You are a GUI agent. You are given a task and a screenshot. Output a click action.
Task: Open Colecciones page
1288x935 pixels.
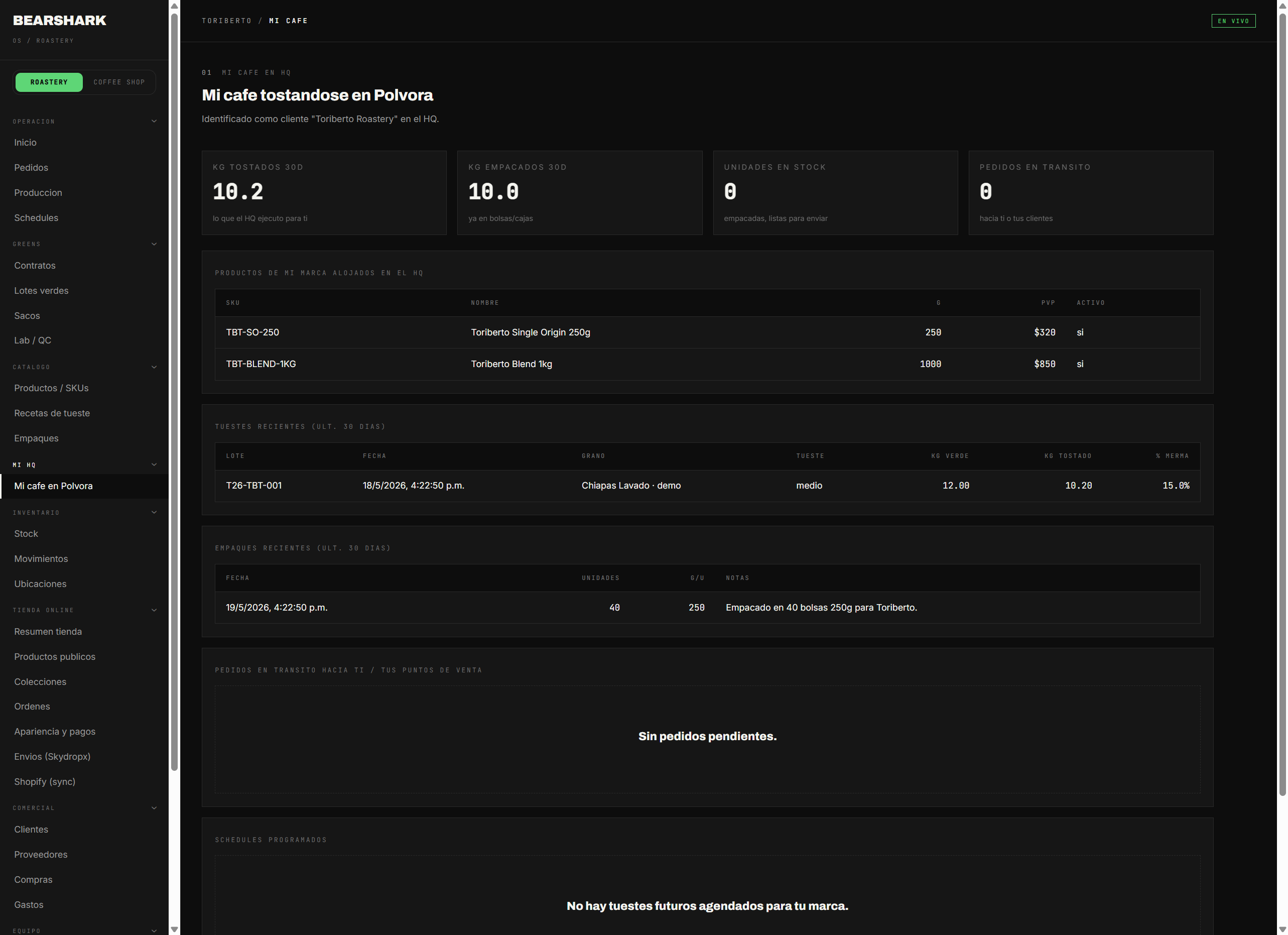pos(84,681)
